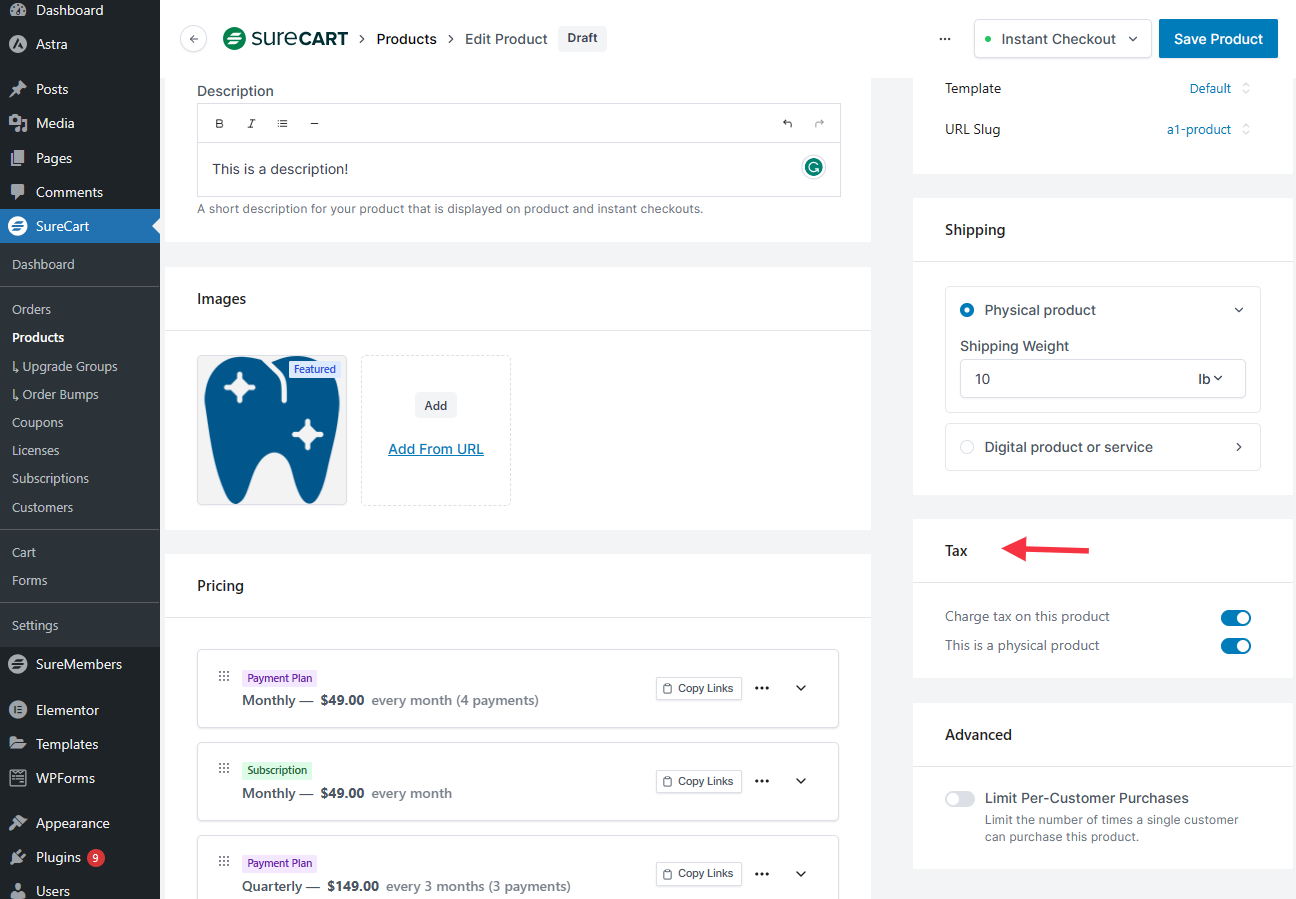Screen dimensions: 1296x899
Task: Open shipping weight unit lb dropdown
Action: [x=1211, y=379]
